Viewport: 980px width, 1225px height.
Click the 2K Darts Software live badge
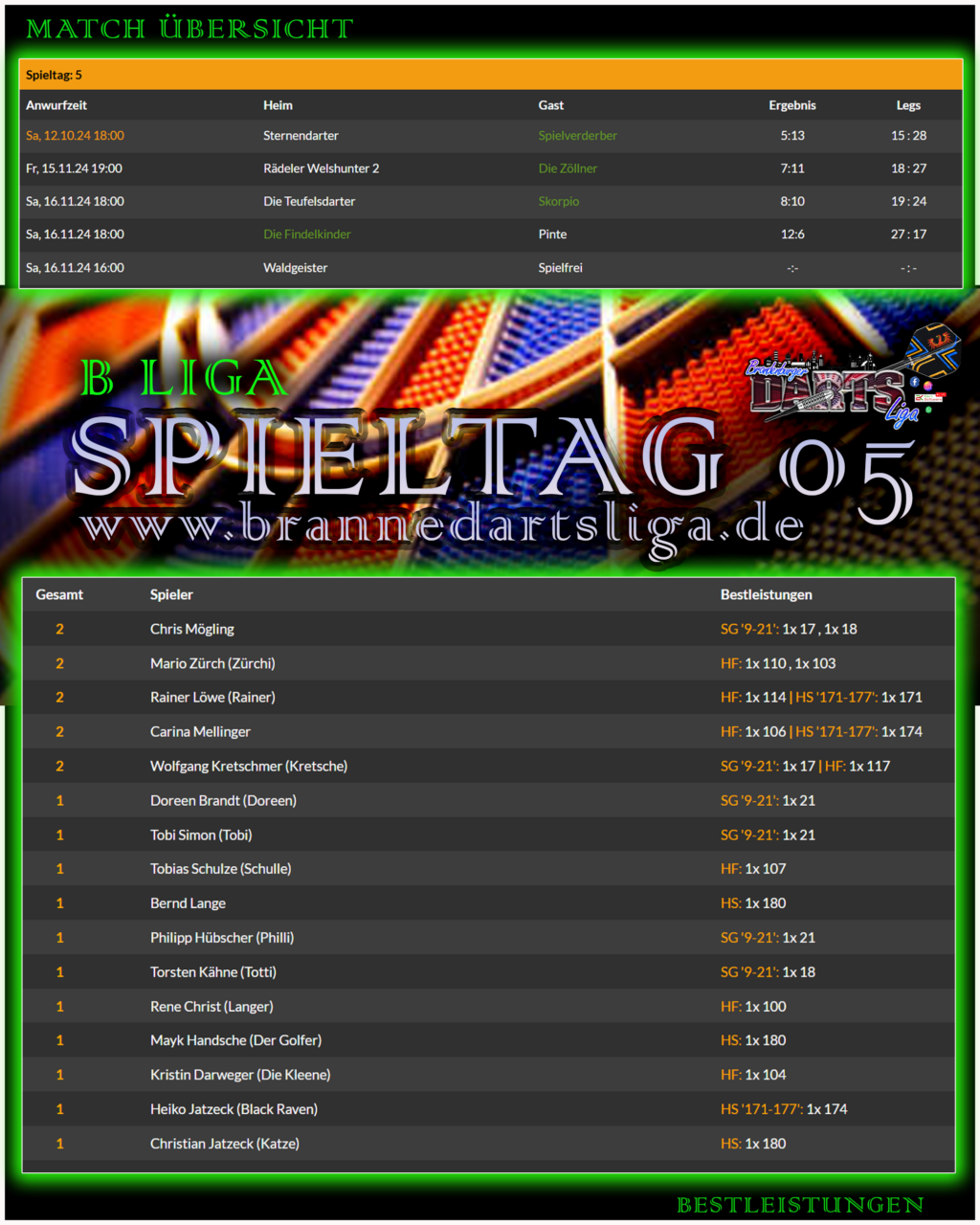930,397
